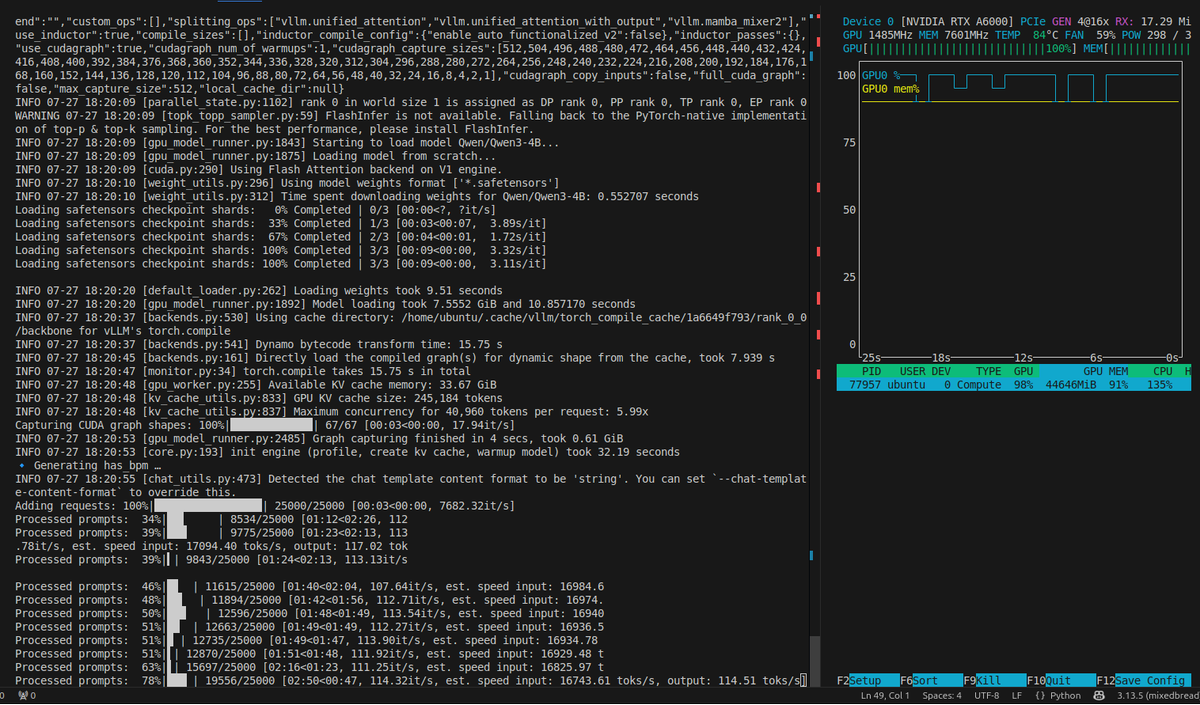Click F9 Kill in the nvtop footer
This screenshot has height=705, width=1200.
[x=993, y=680]
